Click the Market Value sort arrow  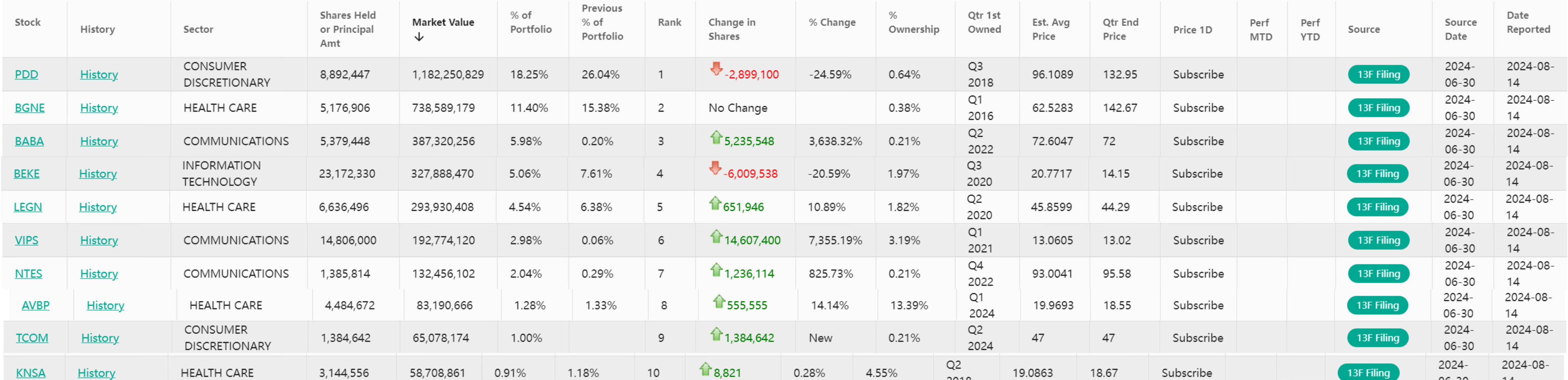[x=419, y=37]
